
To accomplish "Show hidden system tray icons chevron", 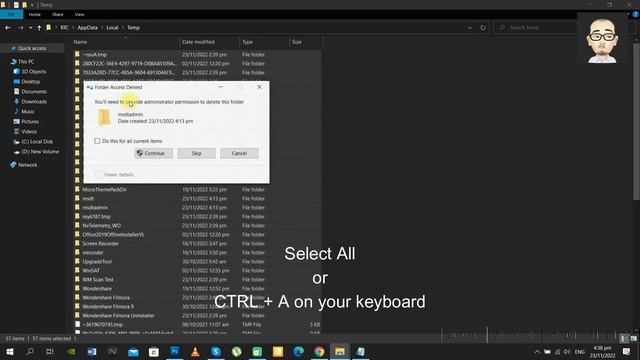I will pos(537,352).
